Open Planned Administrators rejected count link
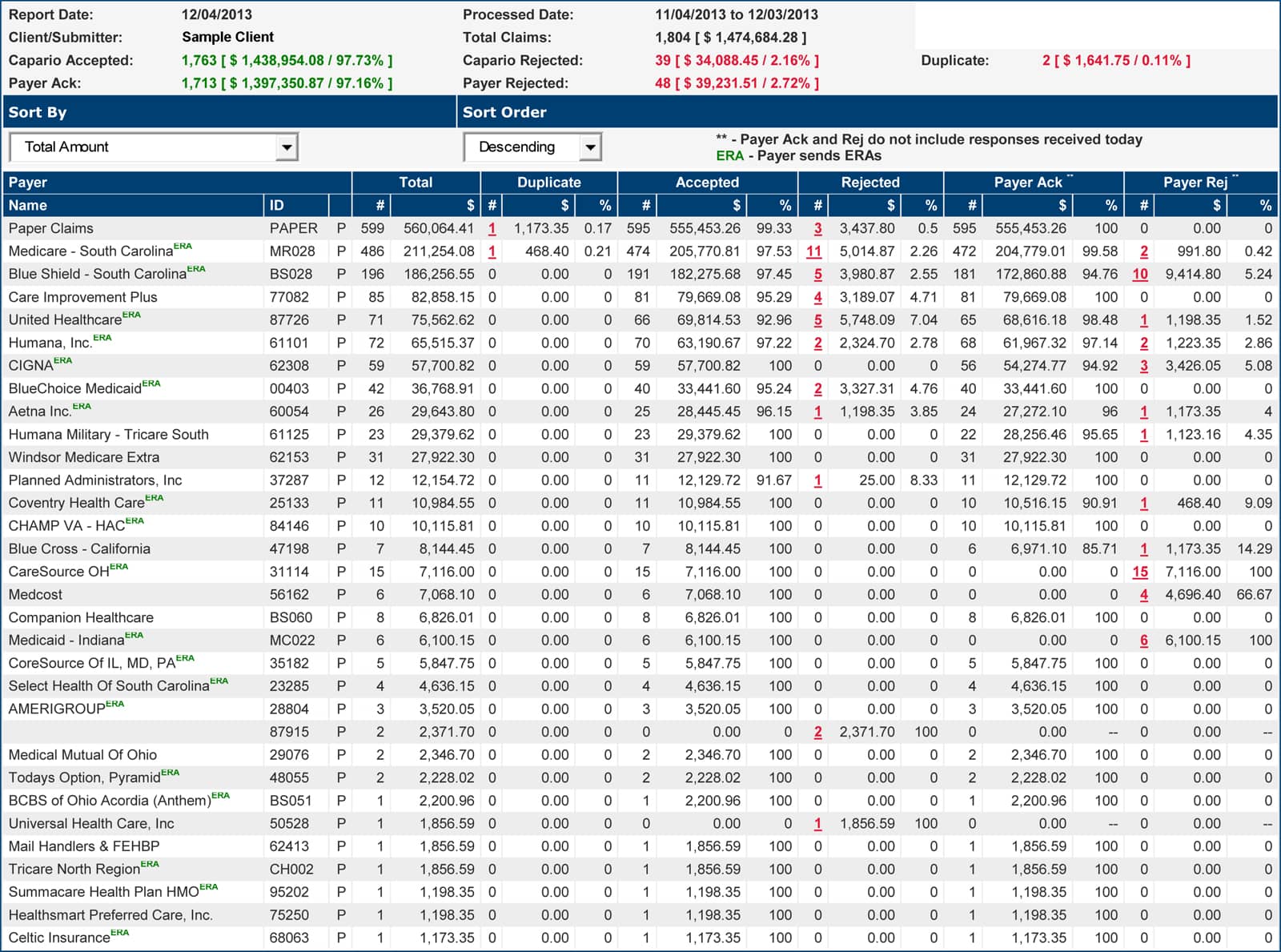The image size is (1281, 952). click(817, 480)
